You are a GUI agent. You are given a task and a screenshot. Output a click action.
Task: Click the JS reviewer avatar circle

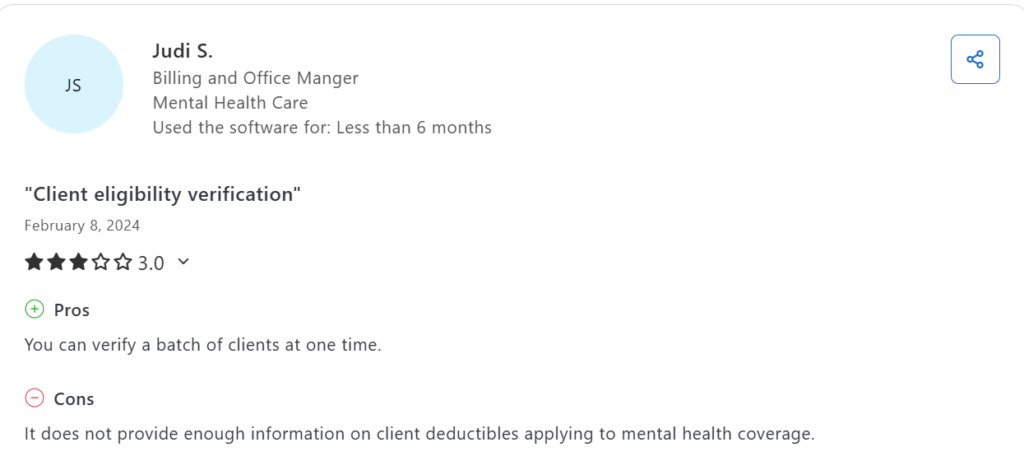coord(73,85)
